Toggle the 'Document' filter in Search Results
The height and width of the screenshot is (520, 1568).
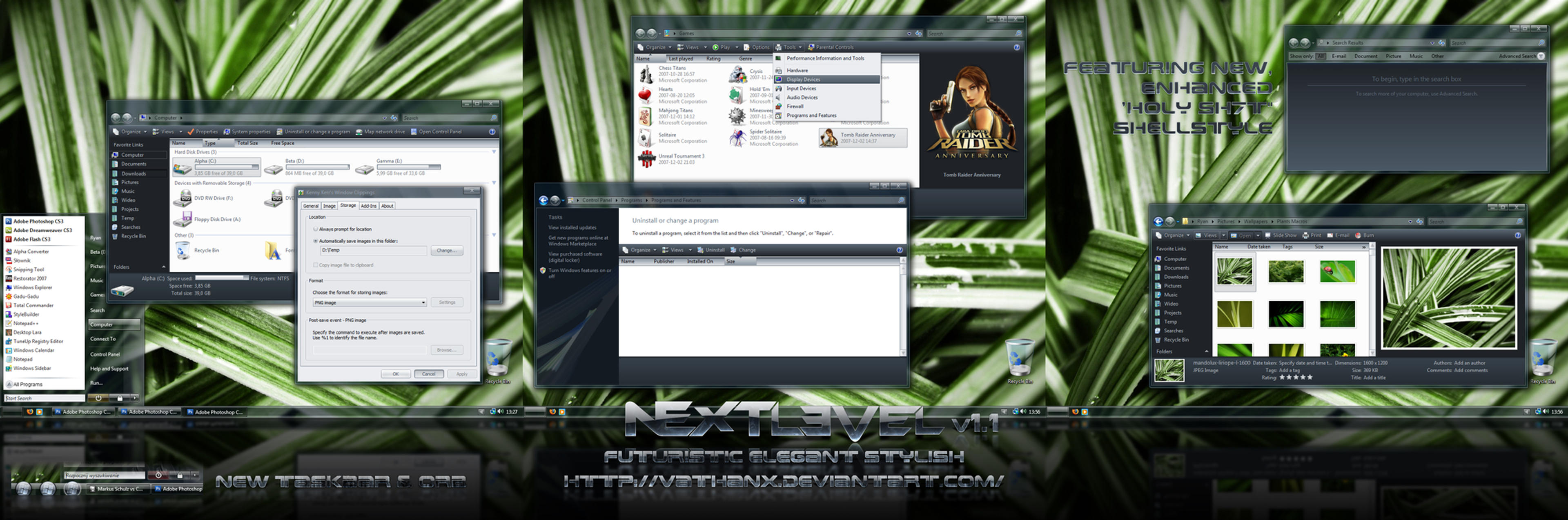1366,56
